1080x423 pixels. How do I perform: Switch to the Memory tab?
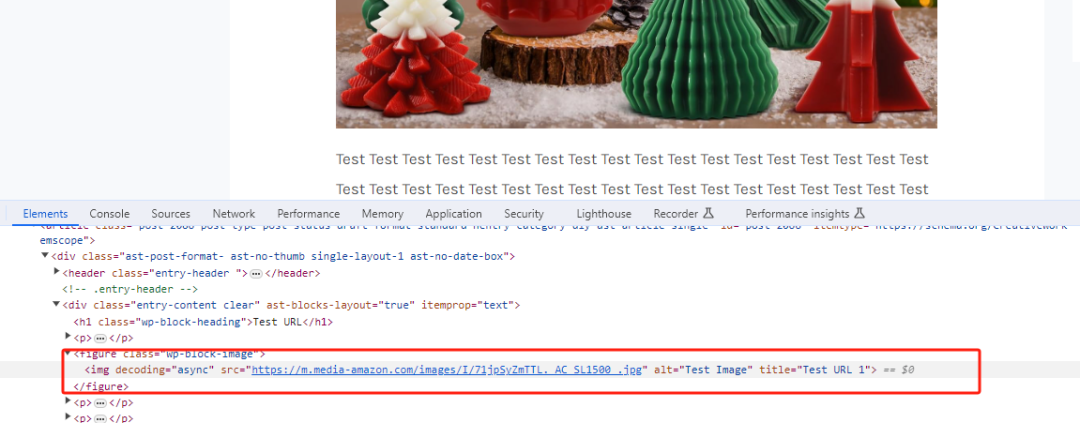pos(382,214)
